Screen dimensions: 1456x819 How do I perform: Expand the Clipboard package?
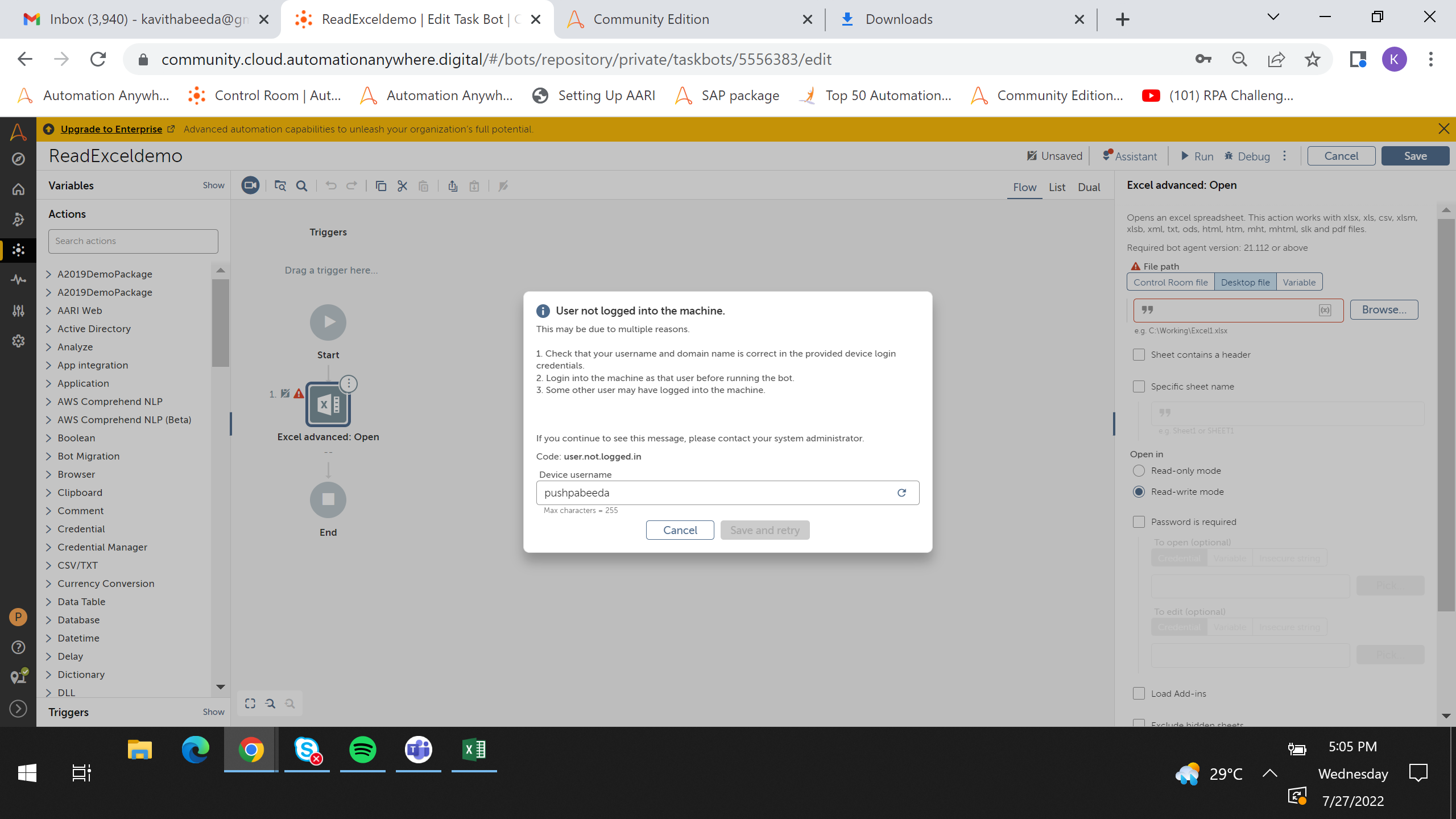pos(49,493)
